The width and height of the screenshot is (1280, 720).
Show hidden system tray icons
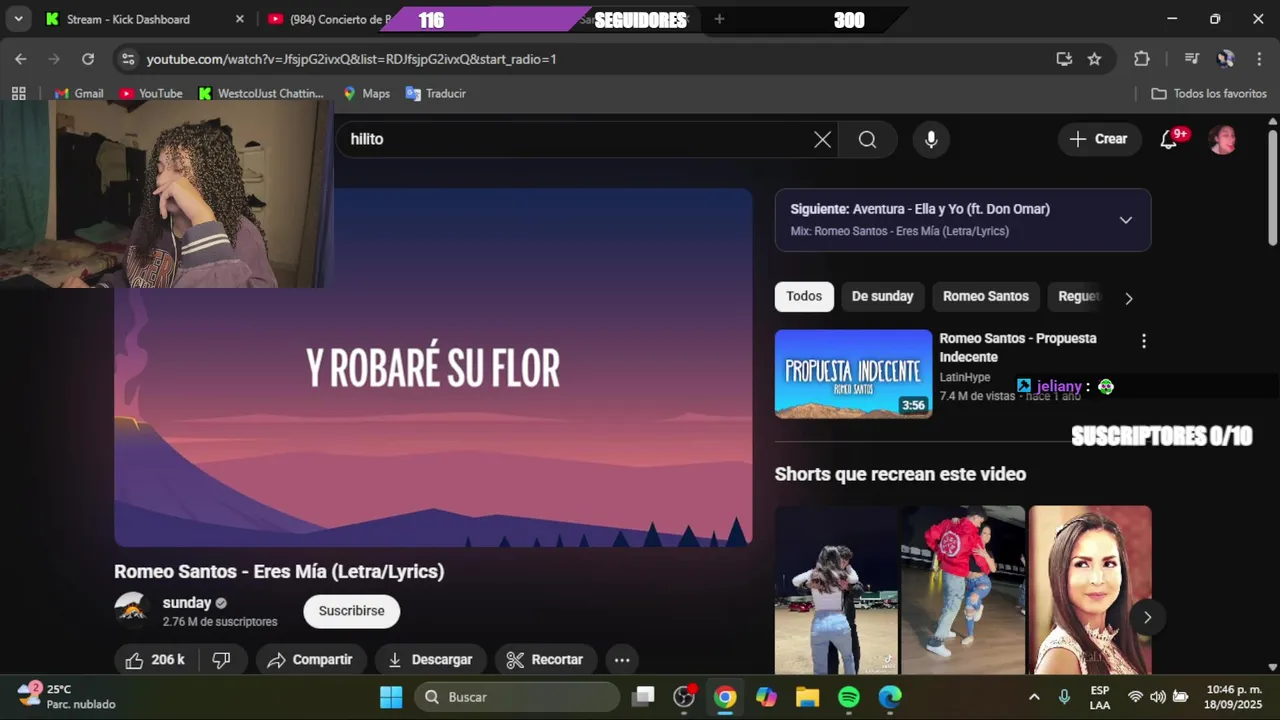pyautogui.click(x=1034, y=697)
